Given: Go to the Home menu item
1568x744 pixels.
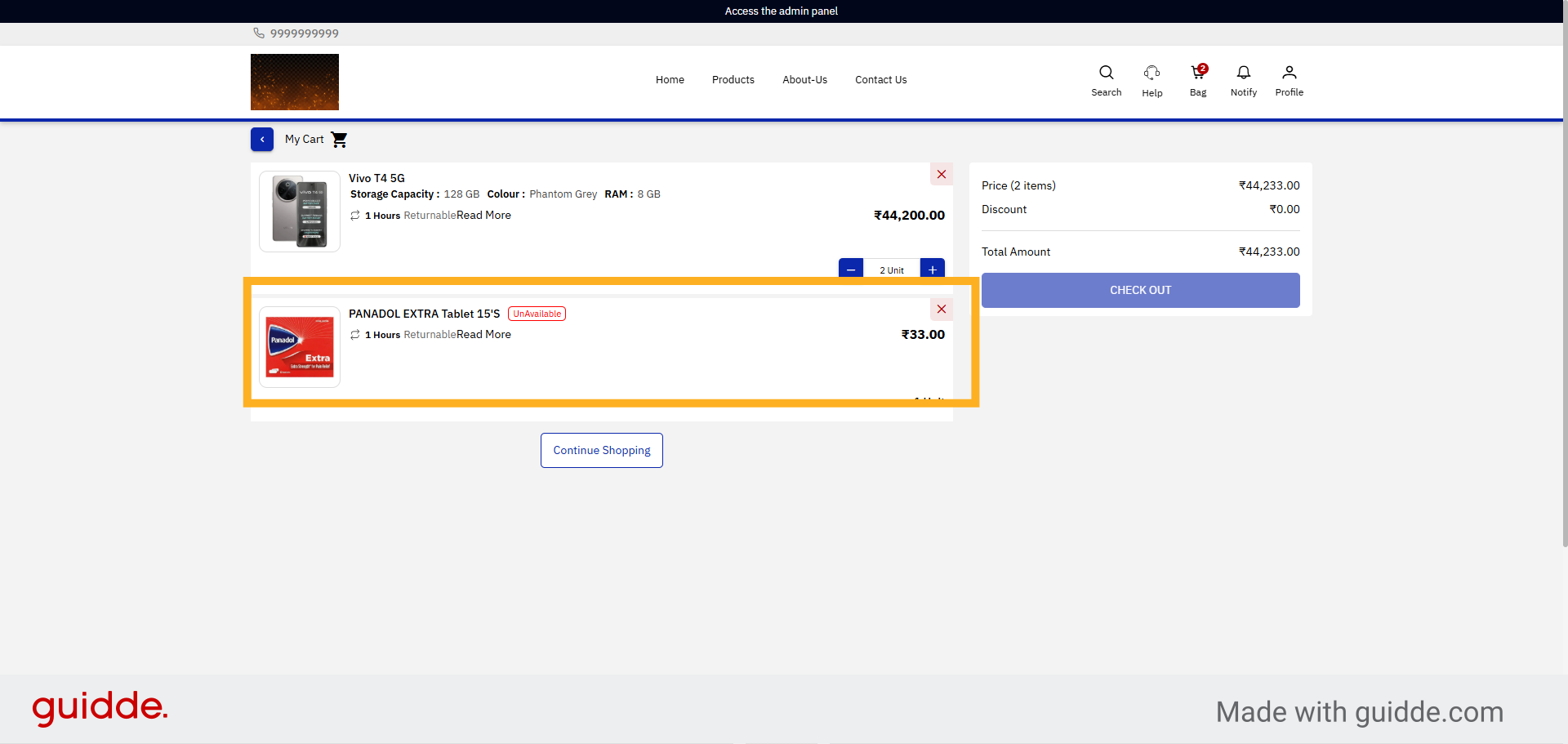Looking at the screenshot, I should pyautogui.click(x=670, y=80).
